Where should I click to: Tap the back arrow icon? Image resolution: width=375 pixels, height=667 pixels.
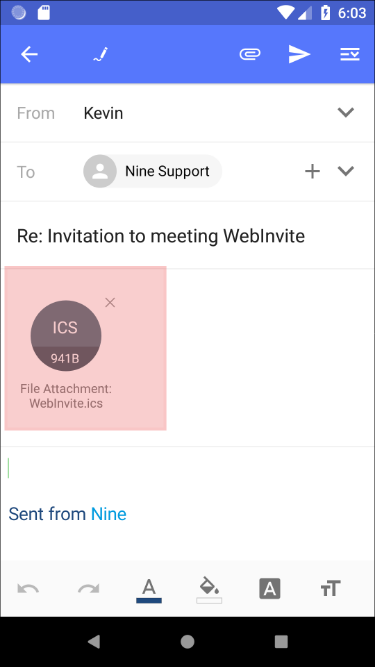coord(29,54)
